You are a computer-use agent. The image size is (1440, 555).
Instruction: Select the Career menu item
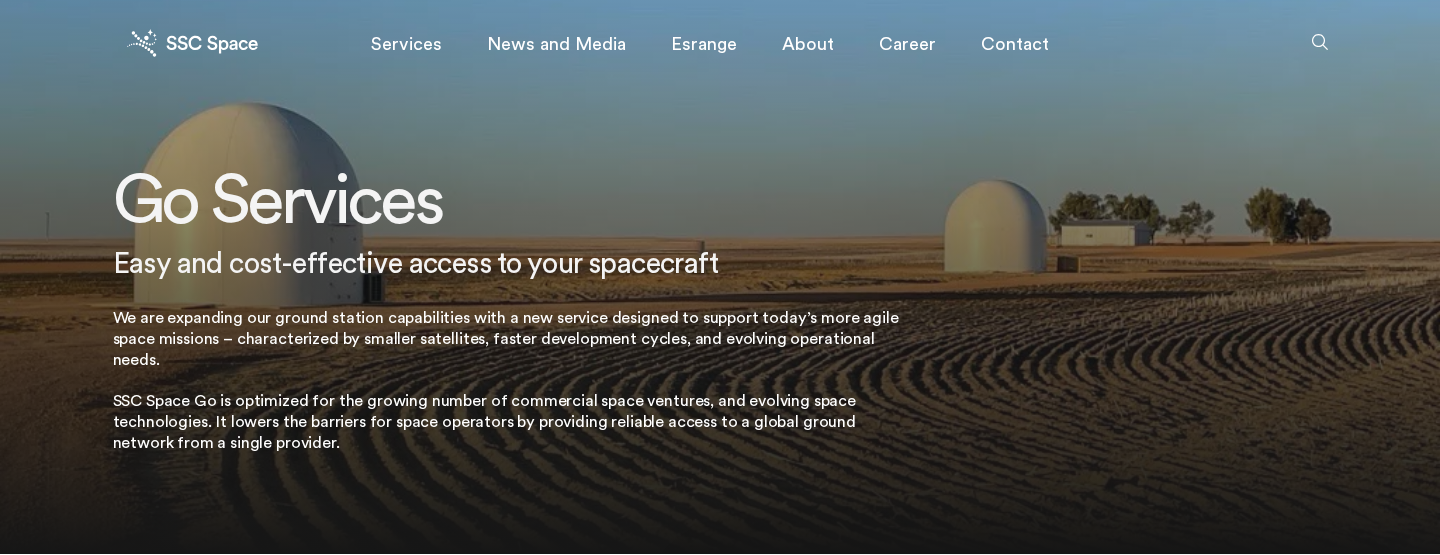click(x=907, y=44)
